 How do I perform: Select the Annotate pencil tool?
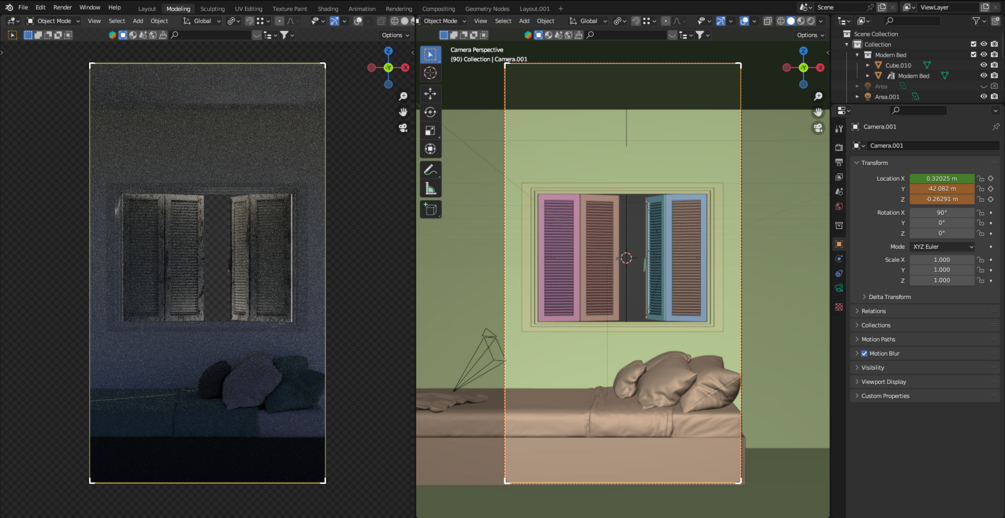[x=430, y=170]
